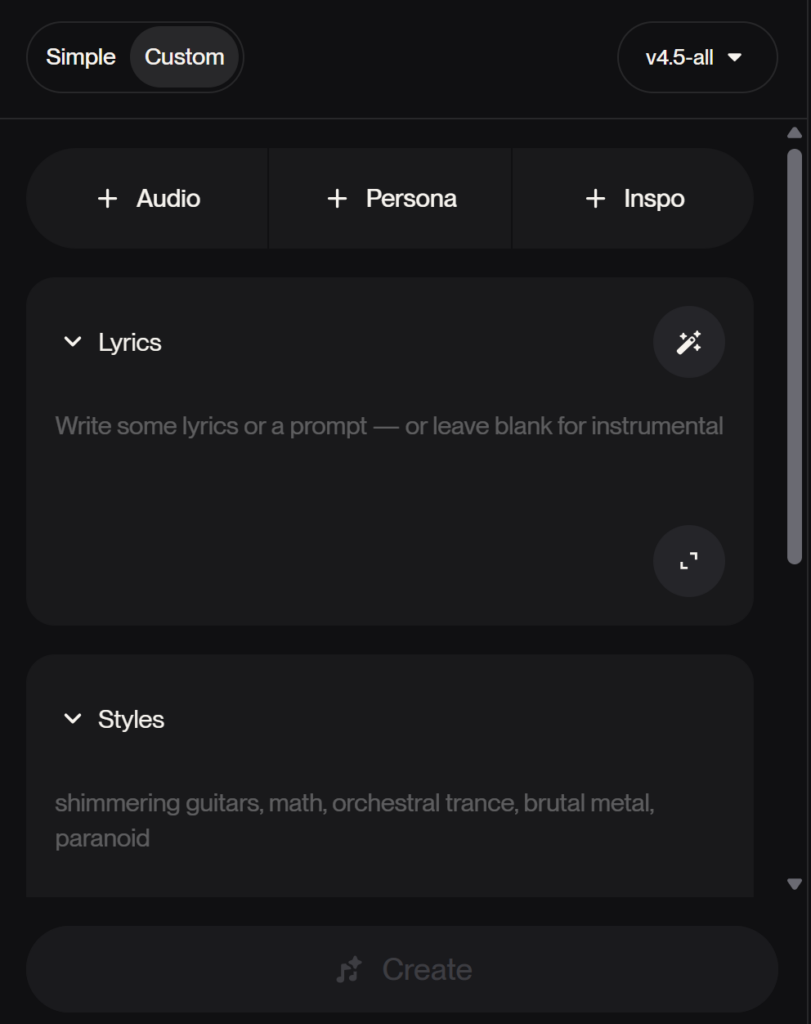This screenshot has width=811, height=1024.
Task: Click the expand lyrics editor icon
Action: click(x=689, y=561)
